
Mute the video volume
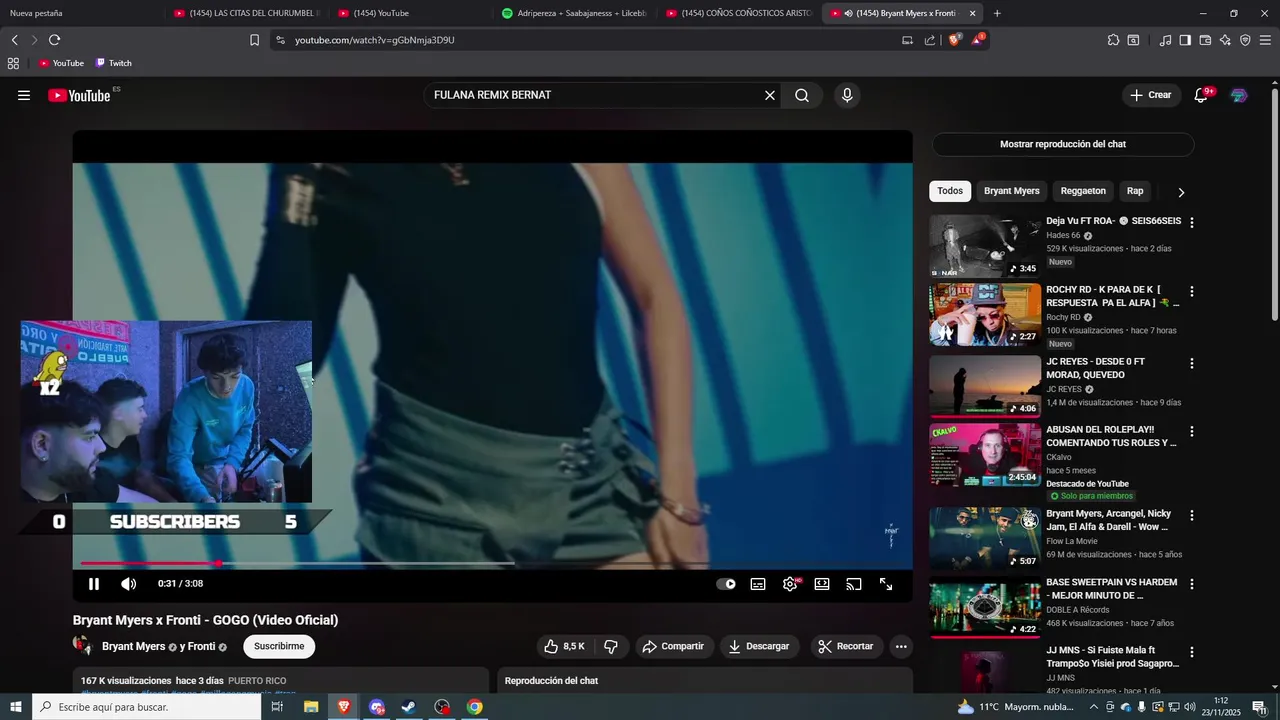tap(129, 584)
